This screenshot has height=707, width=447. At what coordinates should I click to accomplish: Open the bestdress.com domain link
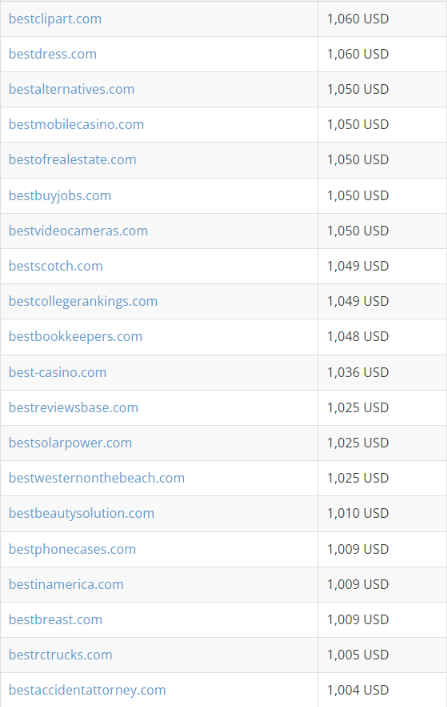coord(52,54)
